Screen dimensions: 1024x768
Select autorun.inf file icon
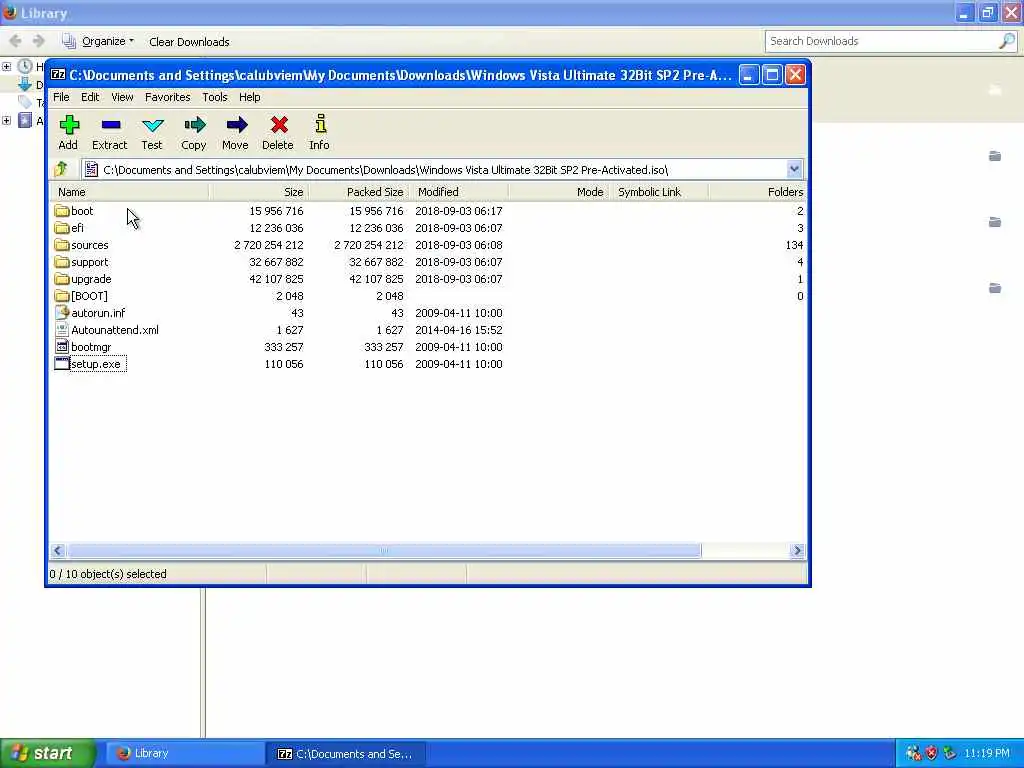coord(62,313)
